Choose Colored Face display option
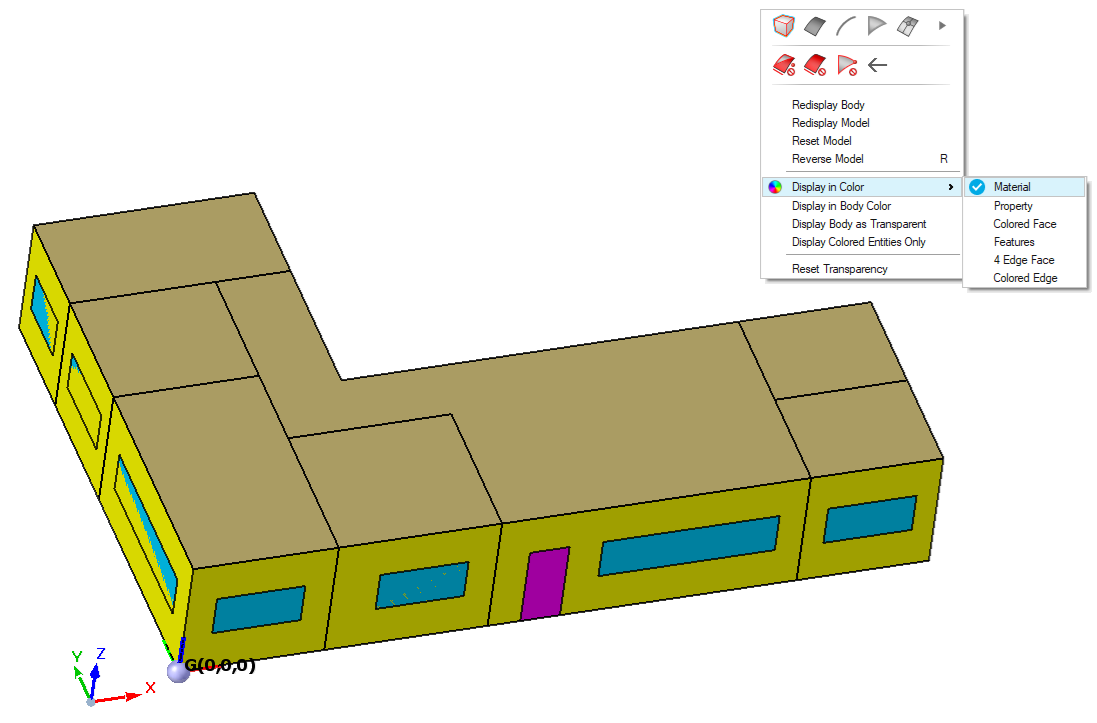The width and height of the screenshot is (1097, 723). tap(1024, 224)
